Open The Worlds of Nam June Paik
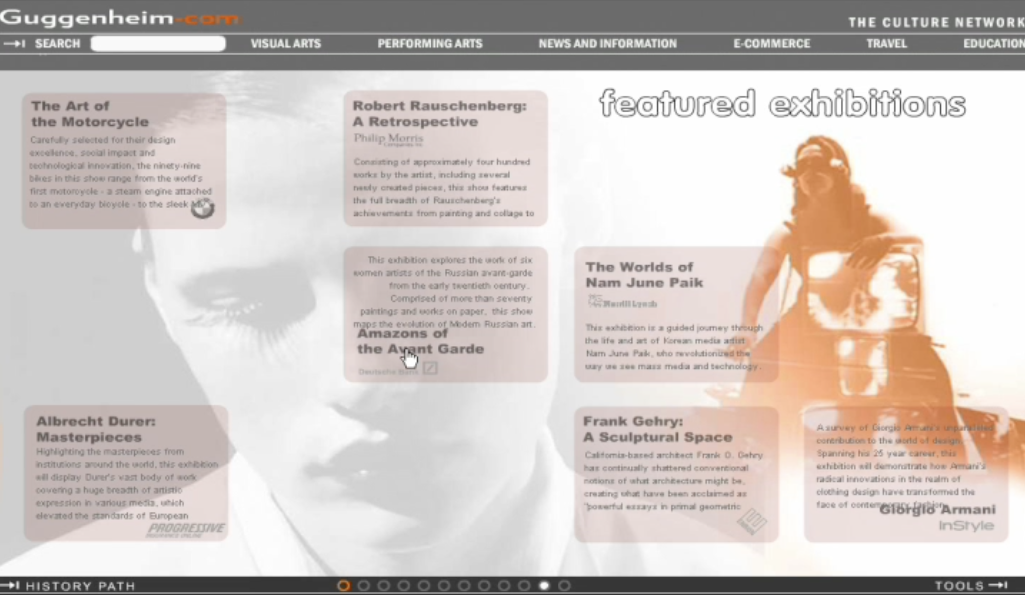 [644, 275]
